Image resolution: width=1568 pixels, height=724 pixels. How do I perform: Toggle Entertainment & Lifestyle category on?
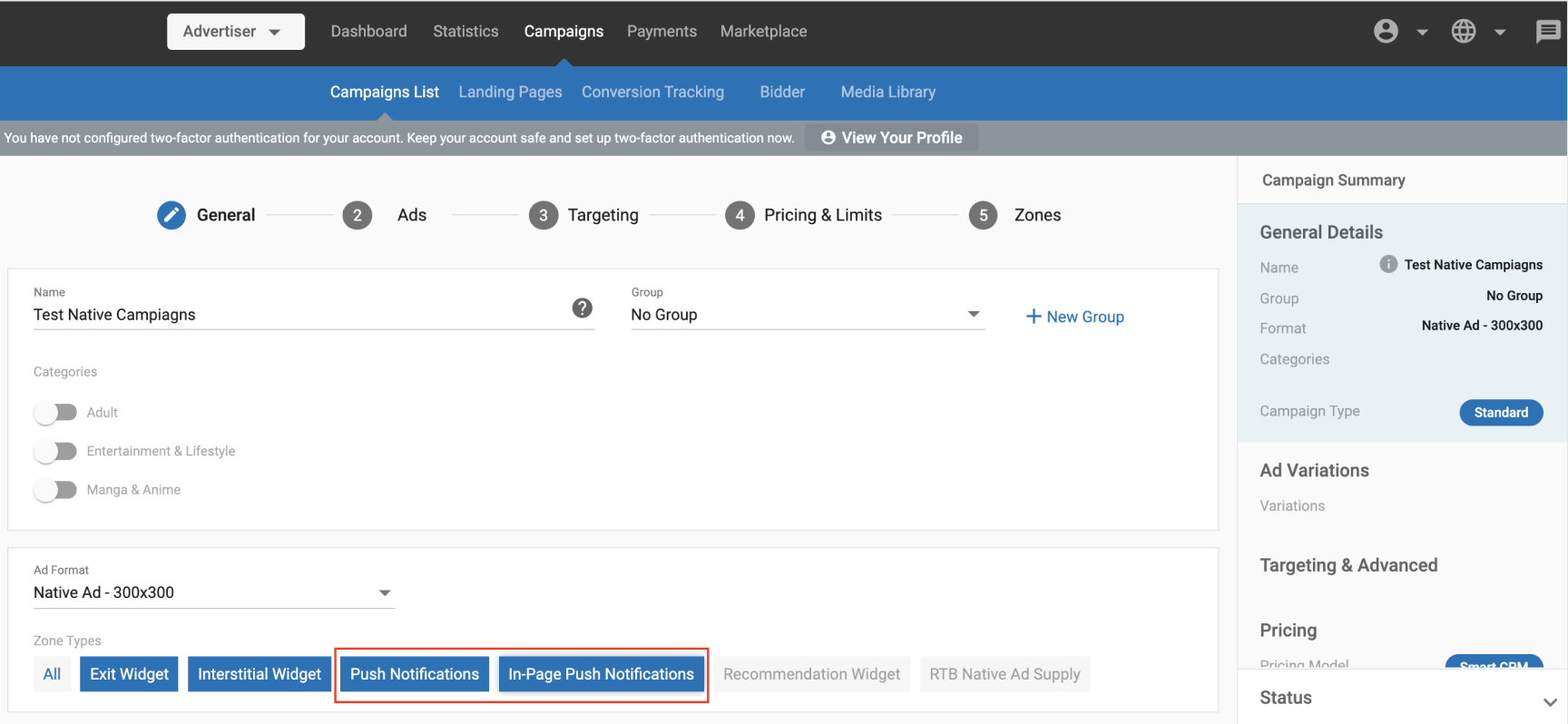(55, 451)
